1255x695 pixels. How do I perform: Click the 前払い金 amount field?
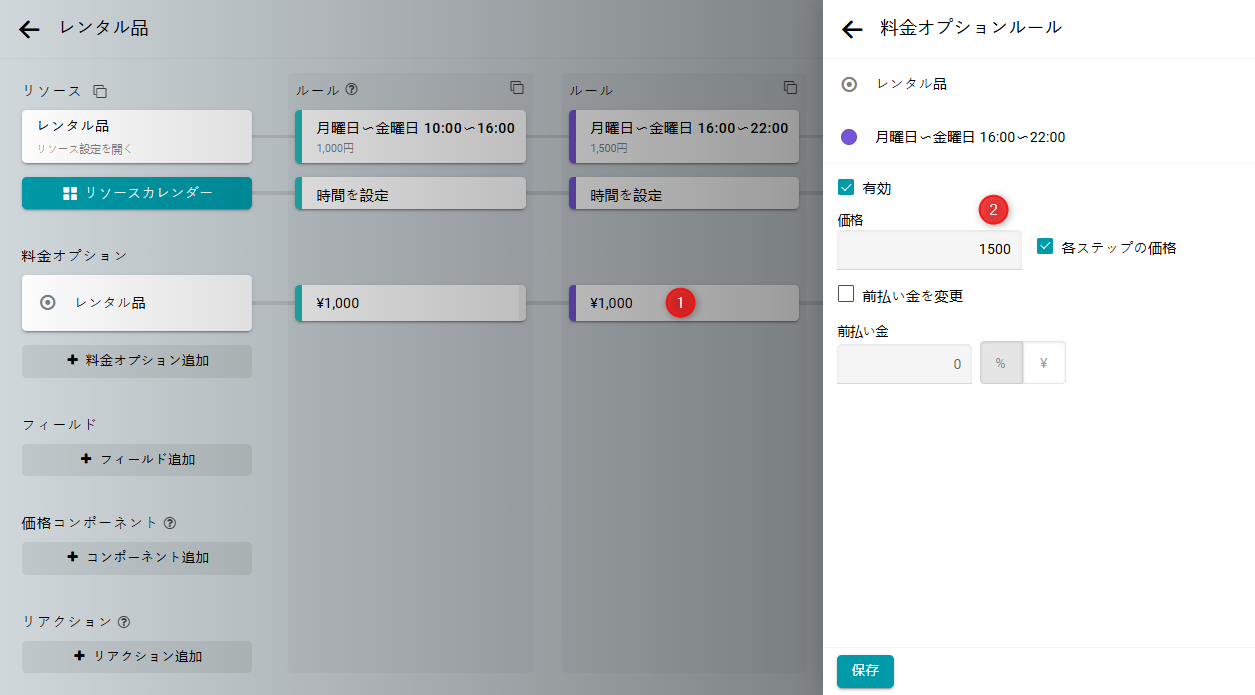pyautogui.click(x=904, y=364)
